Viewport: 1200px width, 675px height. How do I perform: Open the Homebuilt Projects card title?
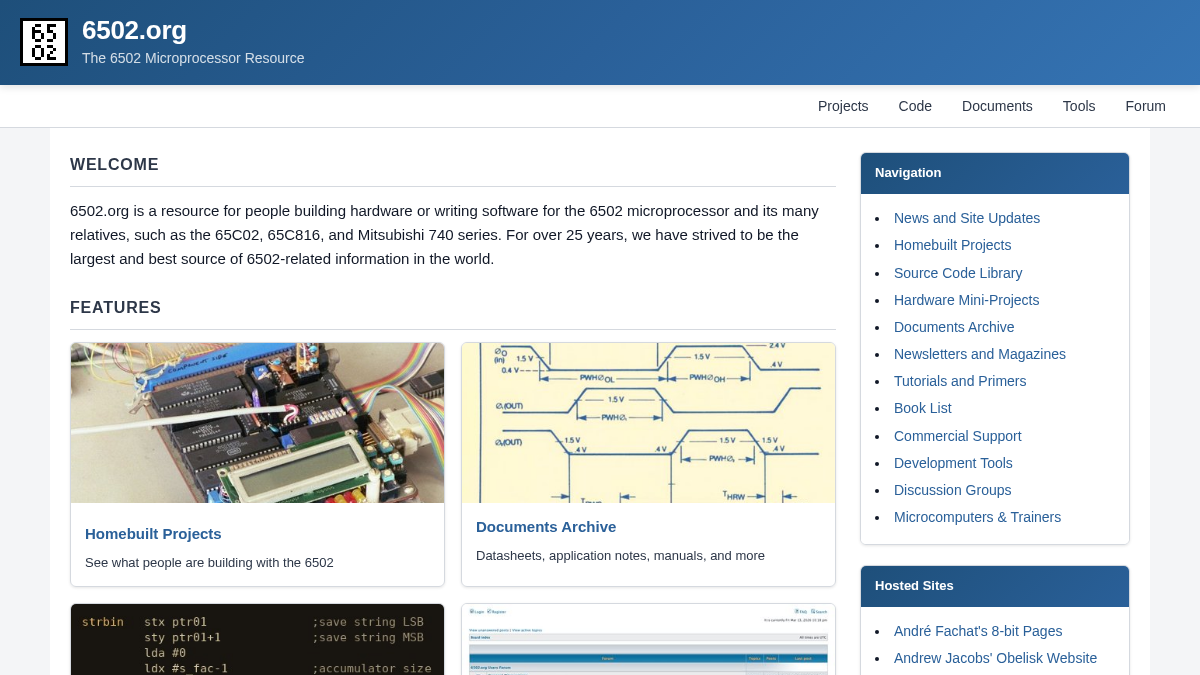pos(153,534)
